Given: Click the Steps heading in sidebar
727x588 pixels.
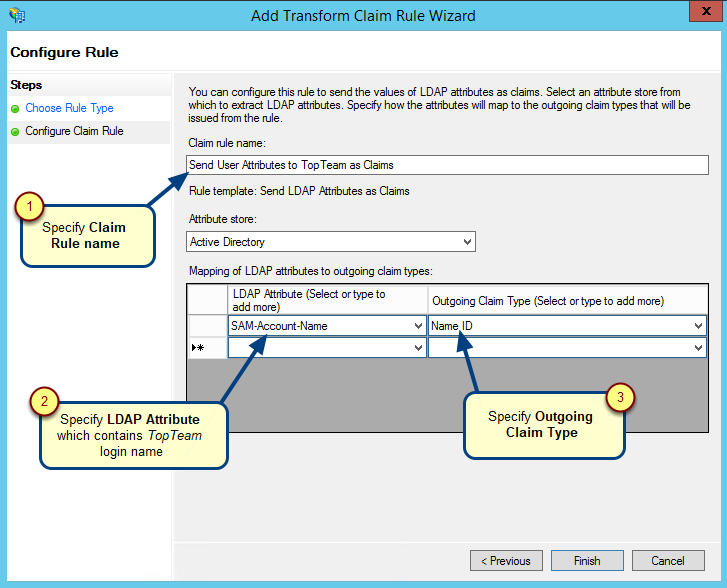Looking at the screenshot, I should pos(26,85).
